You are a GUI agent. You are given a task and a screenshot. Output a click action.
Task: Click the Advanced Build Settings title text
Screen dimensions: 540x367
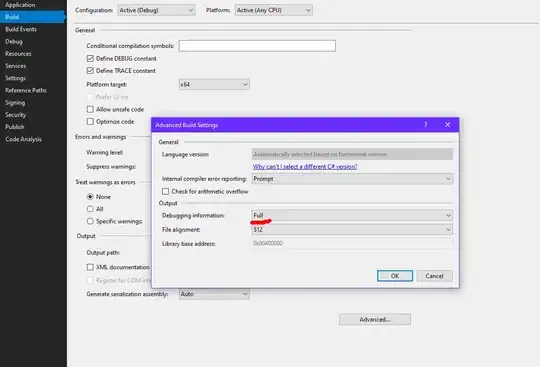coord(186,125)
